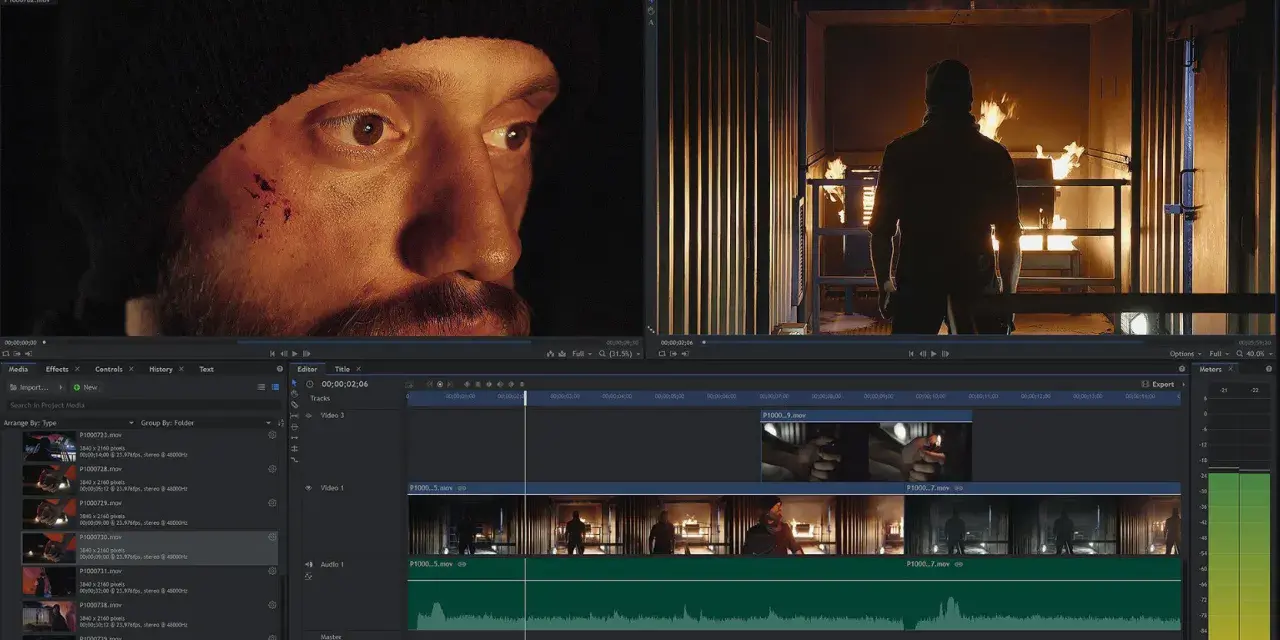Screen dimensions: 1280x640
Task: Select the Rate Stretch tool
Action: pyautogui.click(x=294, y=460)
